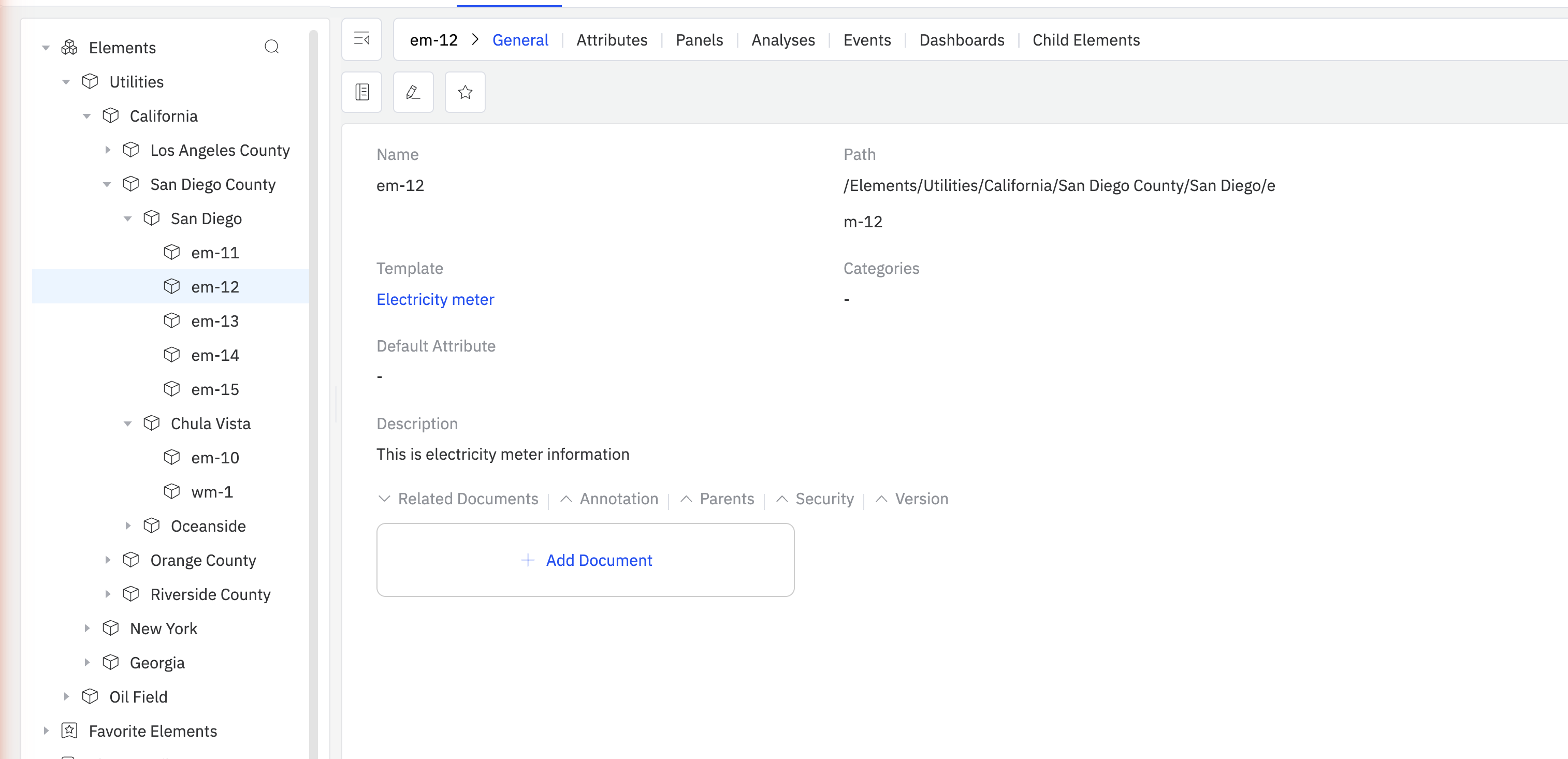
Task: Click the Favorite Elements star icon
Action: 69,731
